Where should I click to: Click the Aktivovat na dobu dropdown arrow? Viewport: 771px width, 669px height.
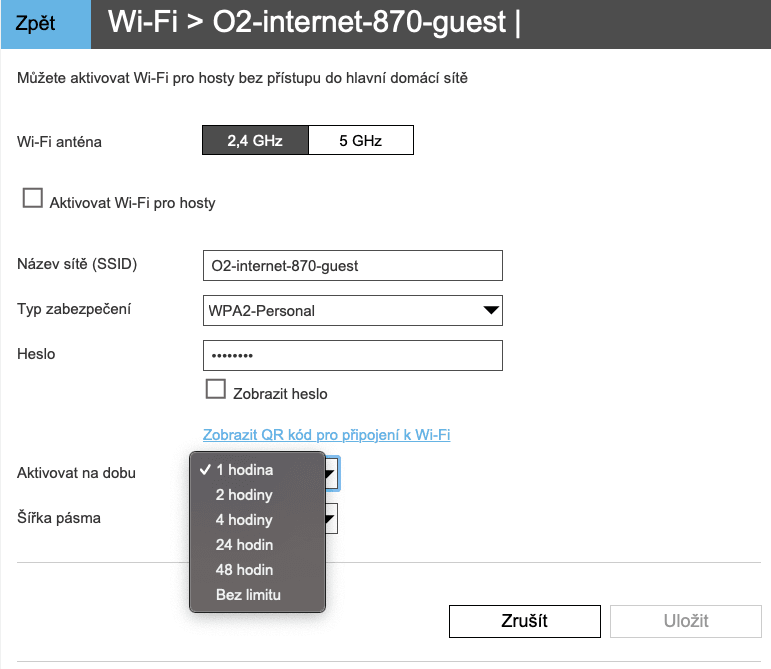[x=331, y=473]
